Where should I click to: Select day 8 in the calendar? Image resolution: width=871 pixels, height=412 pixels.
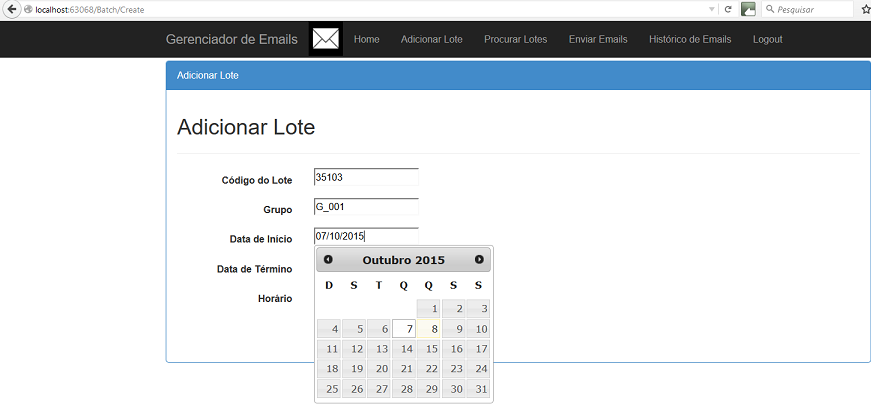[x=429, y=329]
